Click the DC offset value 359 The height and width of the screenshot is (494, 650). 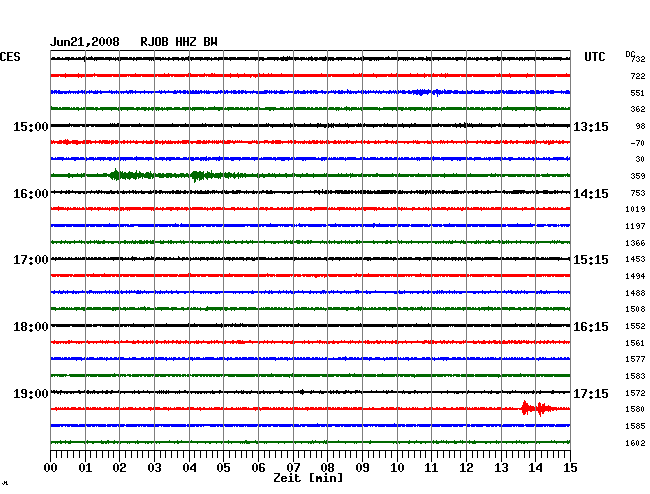(x=638, y=176)
